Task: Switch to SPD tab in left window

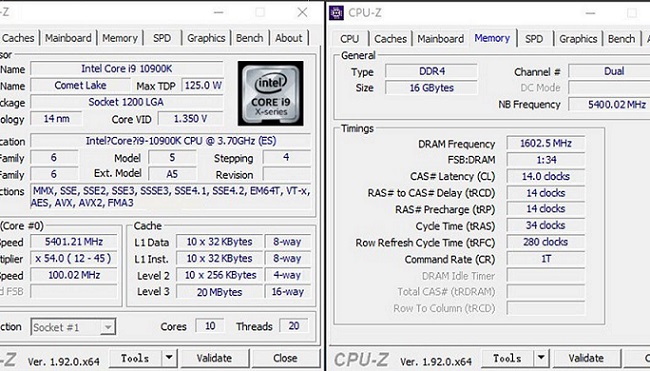Action: tap(162, 38)
